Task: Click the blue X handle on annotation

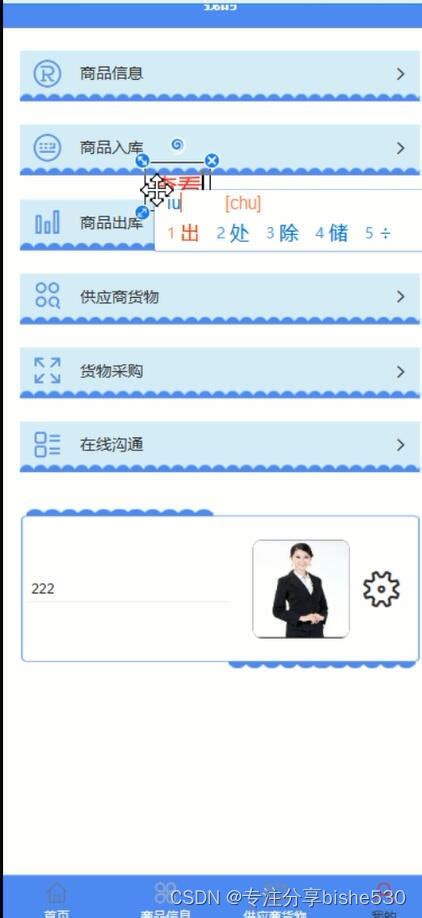Action: point(212,160)
